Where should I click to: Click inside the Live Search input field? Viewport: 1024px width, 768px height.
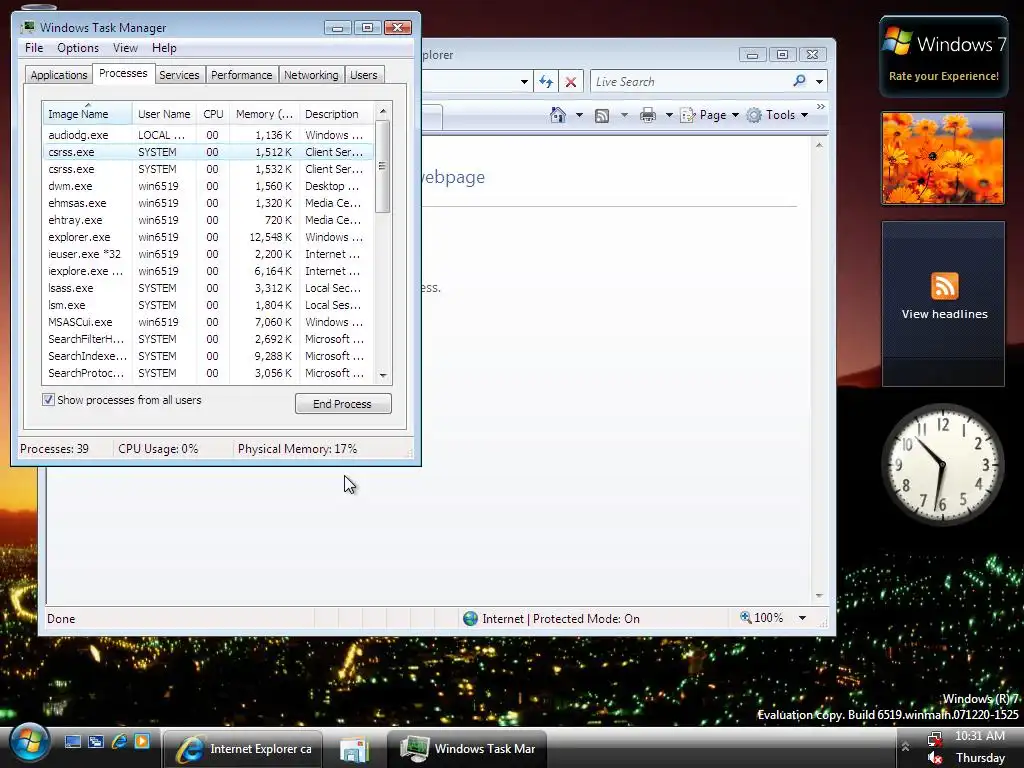690,82
